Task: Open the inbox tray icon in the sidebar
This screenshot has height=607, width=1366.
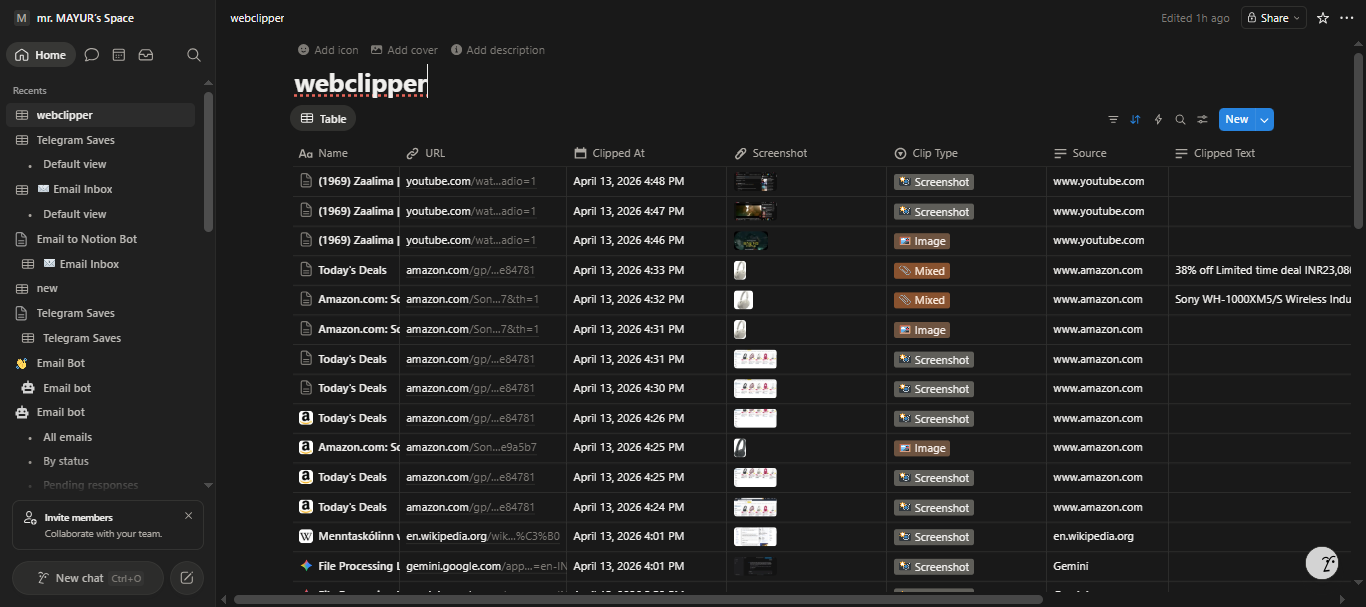Action: (146, 55)
